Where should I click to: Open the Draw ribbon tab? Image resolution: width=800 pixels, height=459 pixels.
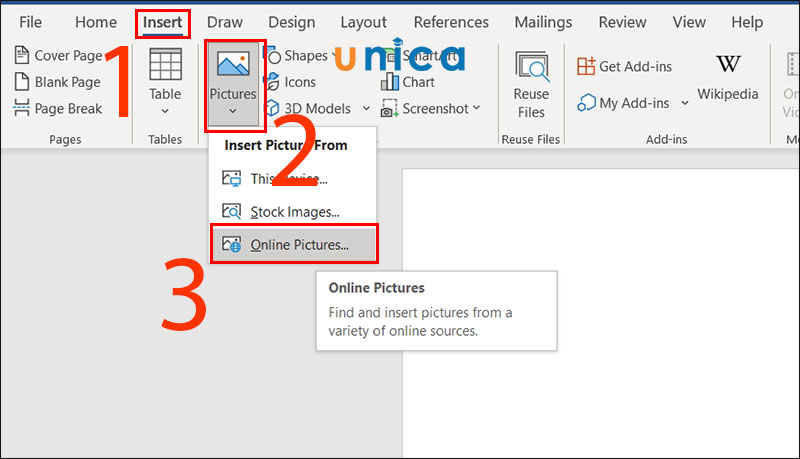pos(224,22)
